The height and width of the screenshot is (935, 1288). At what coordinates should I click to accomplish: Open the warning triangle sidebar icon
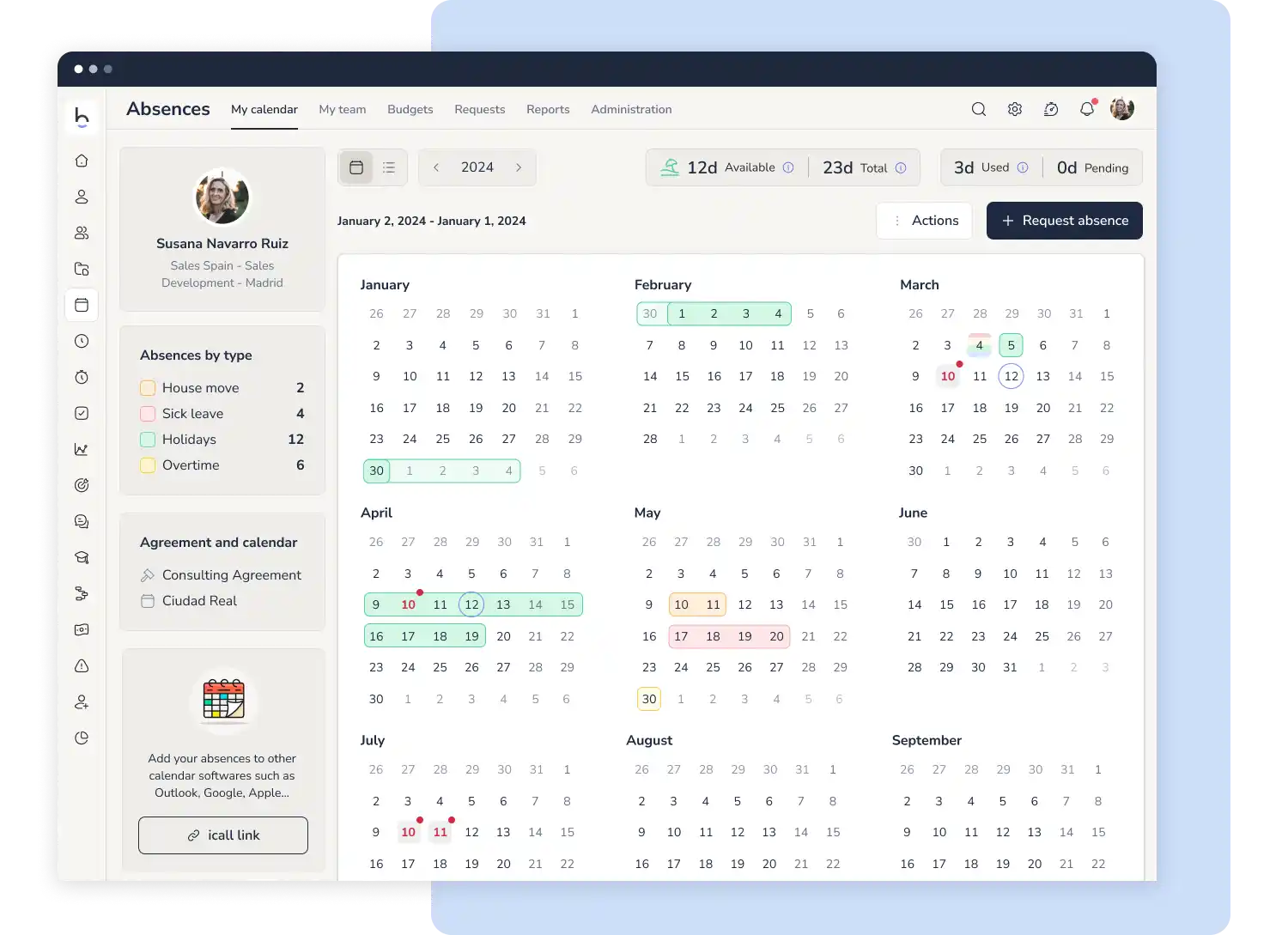click(x=82, y=665)
